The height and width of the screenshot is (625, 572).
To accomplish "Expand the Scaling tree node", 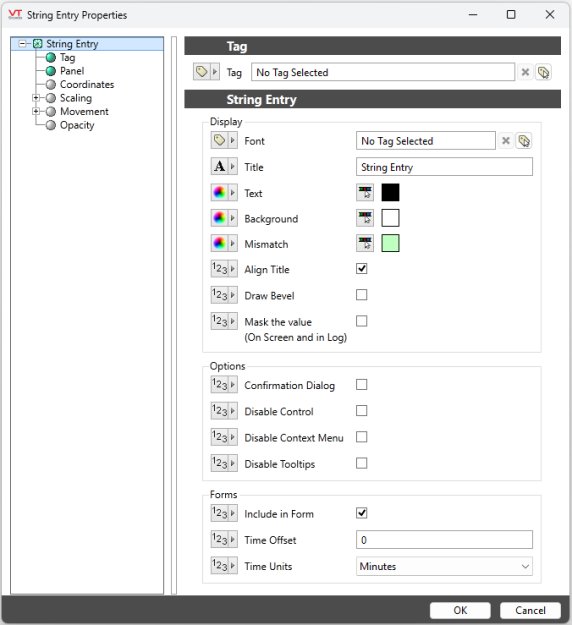I will [x=36, y=98].
